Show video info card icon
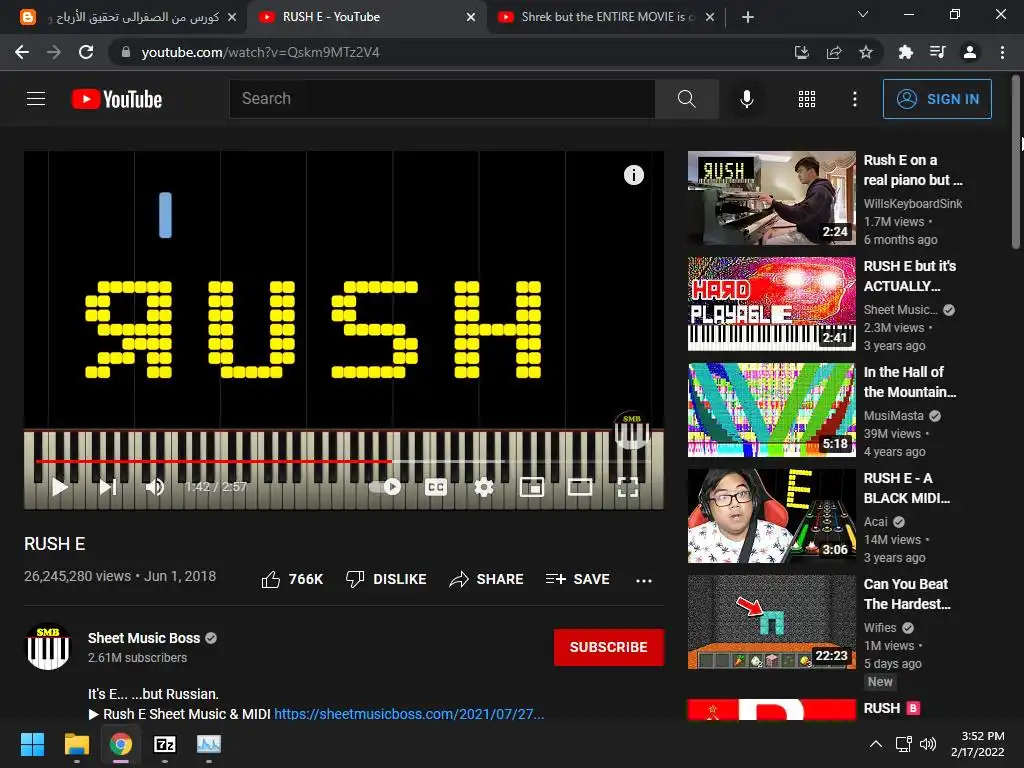 coord(633,175)
